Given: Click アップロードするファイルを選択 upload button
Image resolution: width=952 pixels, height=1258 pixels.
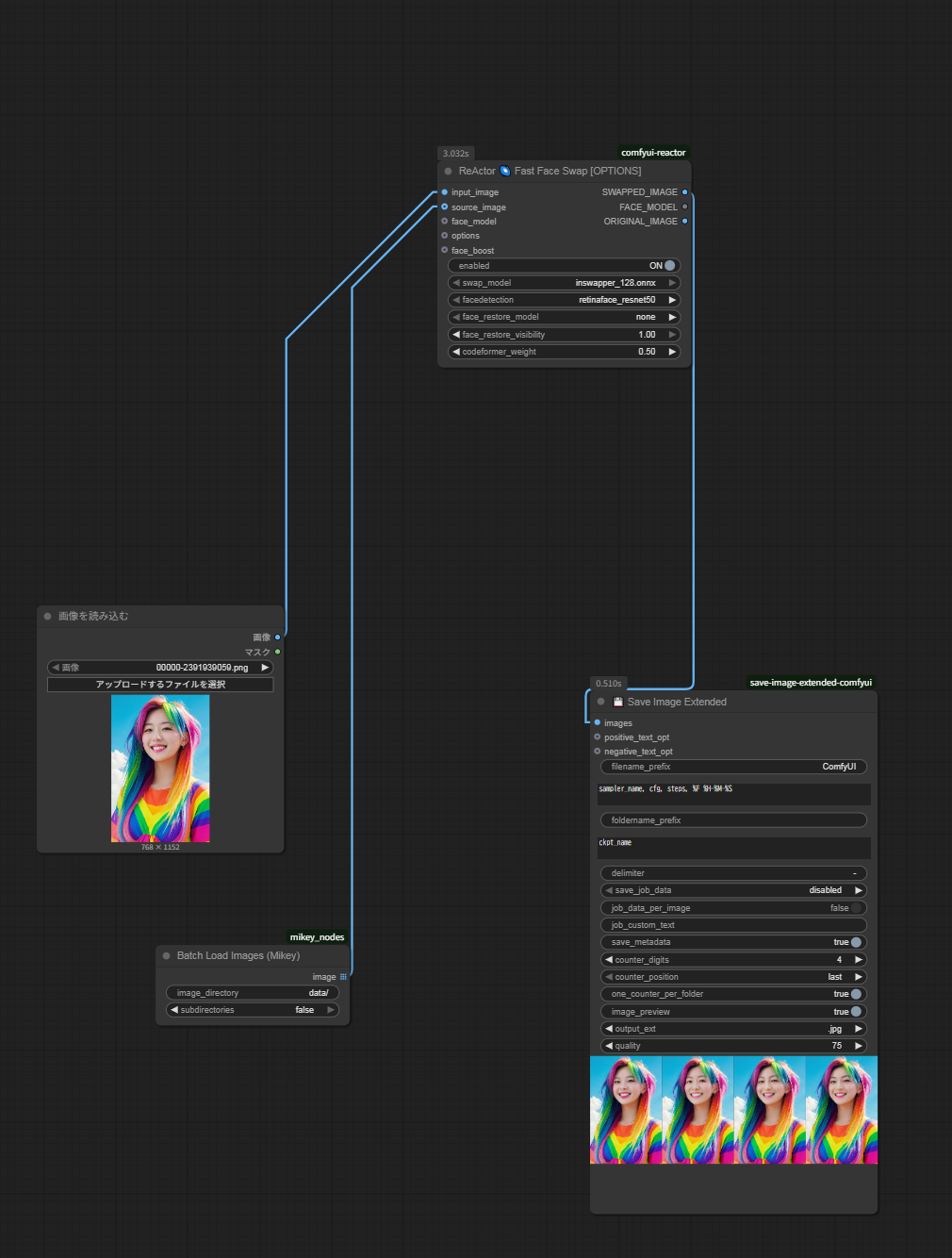Looking at the screenshot, I should 160,685.
